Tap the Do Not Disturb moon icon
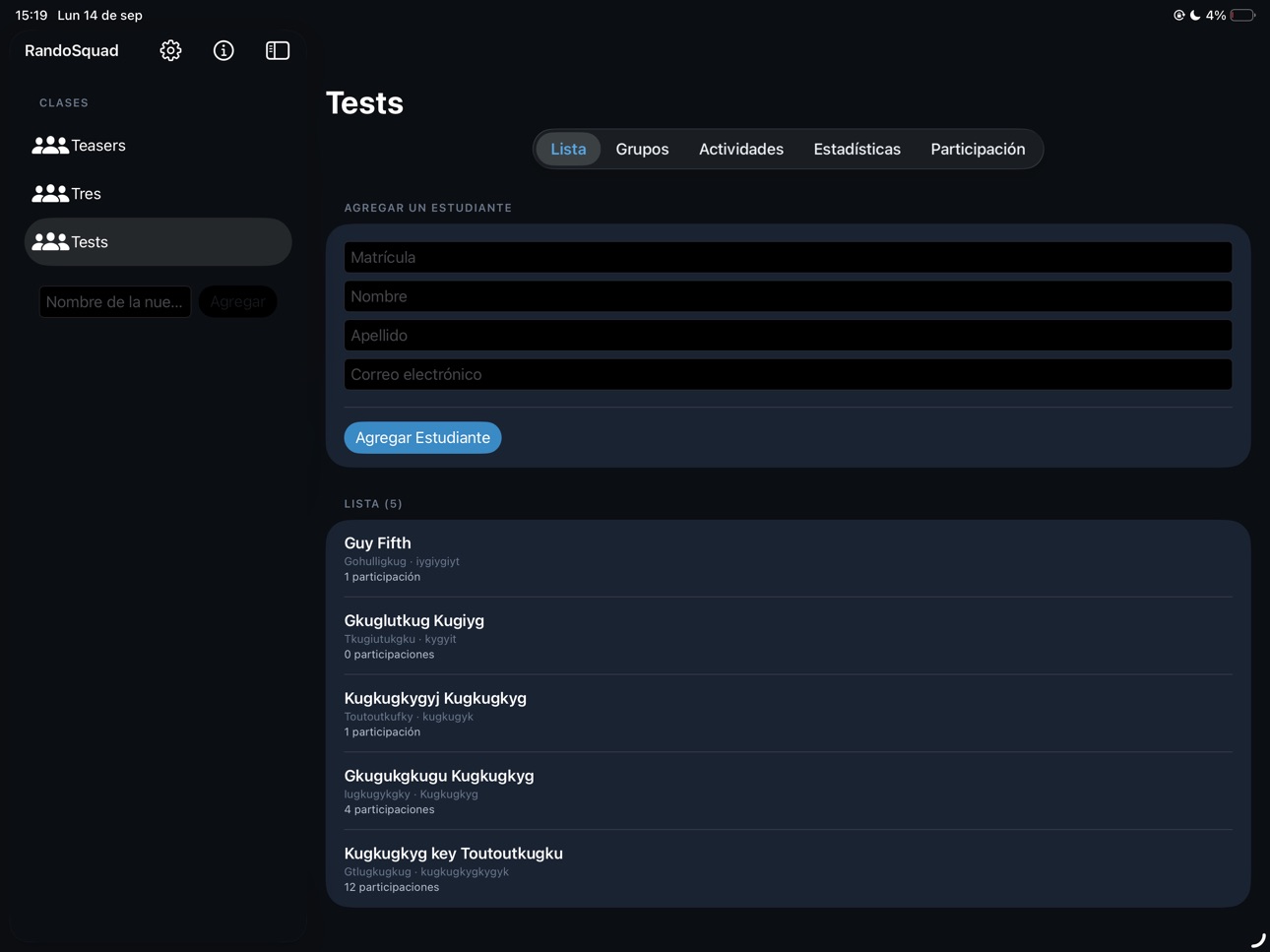 (1195, 16)
